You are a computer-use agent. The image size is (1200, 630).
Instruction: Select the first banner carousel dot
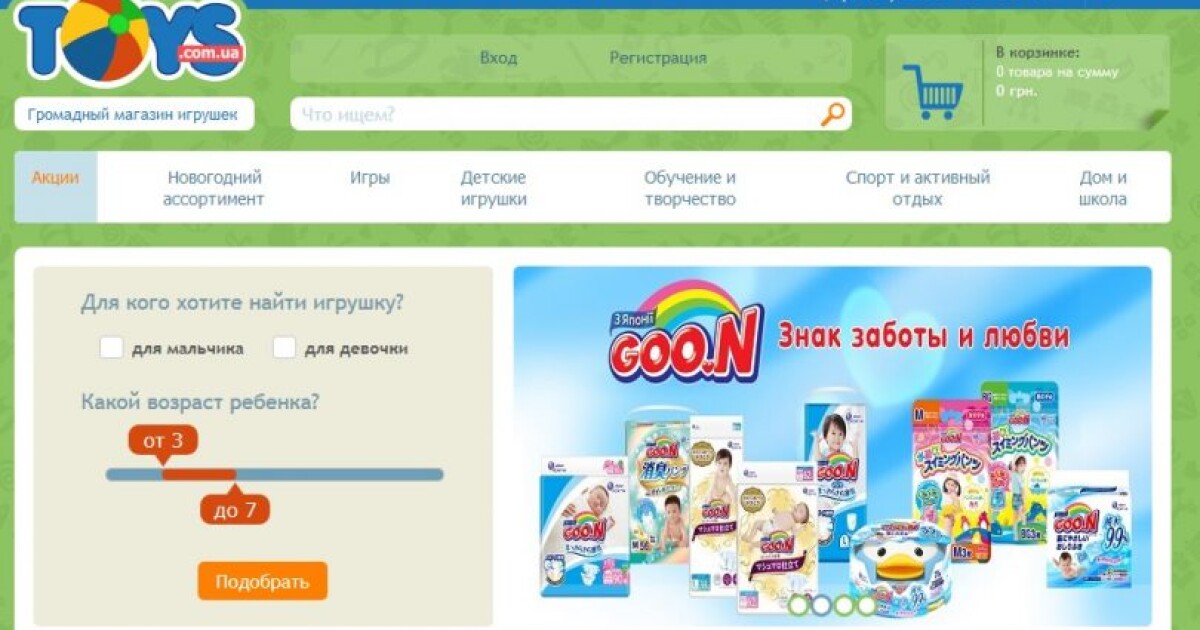(799, 605)
